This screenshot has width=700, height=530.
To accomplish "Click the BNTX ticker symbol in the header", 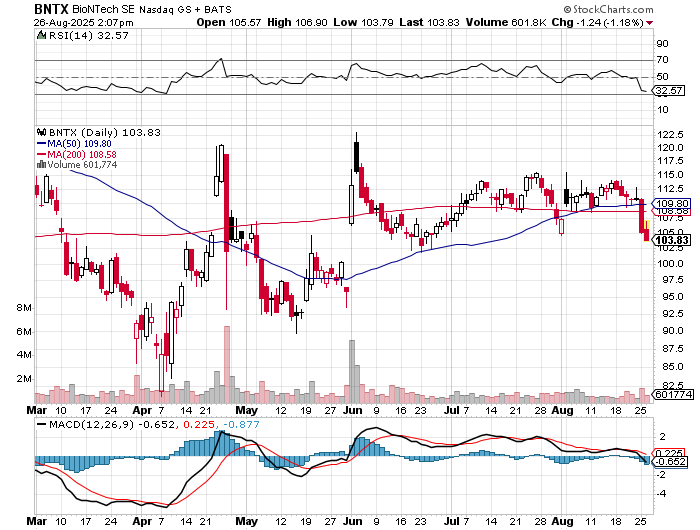I will pos(51,9).
